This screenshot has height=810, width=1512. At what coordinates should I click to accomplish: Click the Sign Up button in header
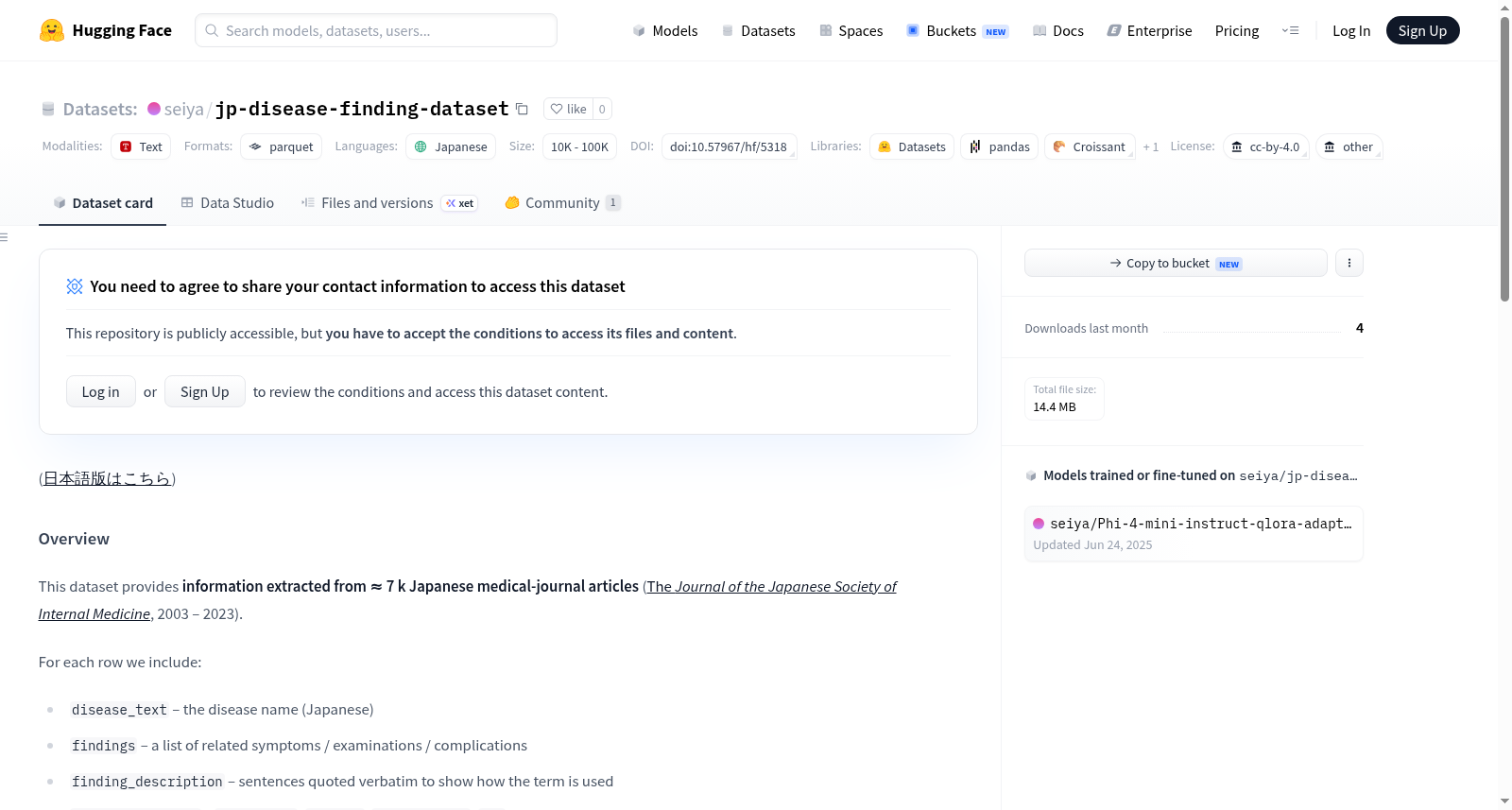point(1422,30)
